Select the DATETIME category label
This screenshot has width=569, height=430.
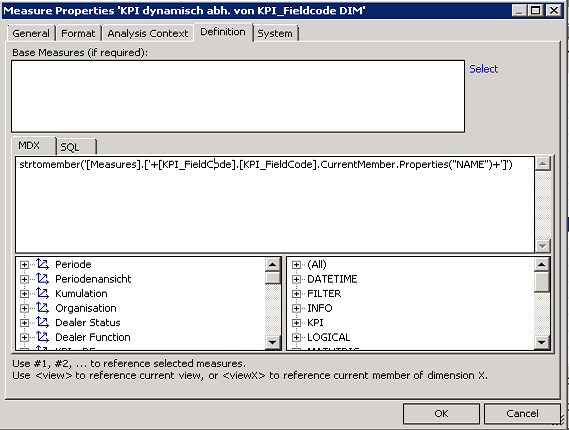click(x=332, y=279)
